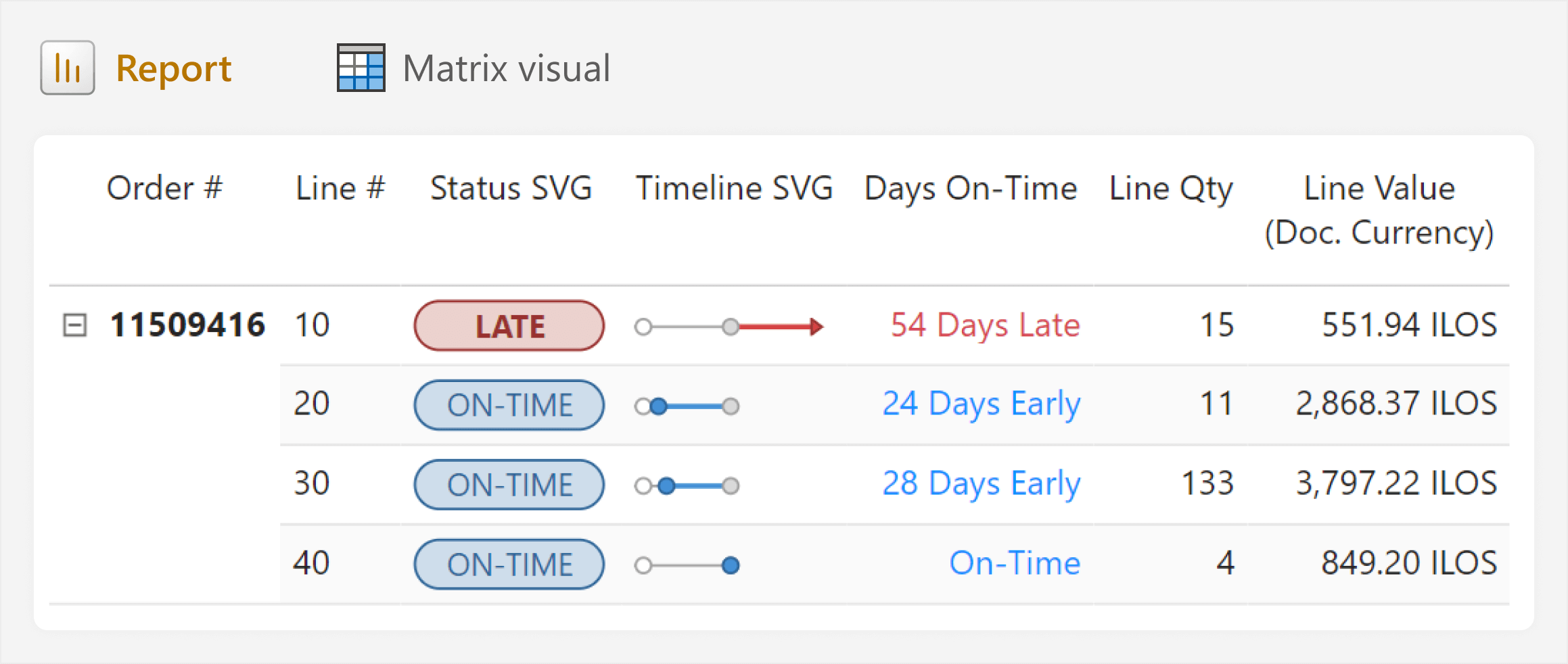This screenshot has height=664, width=1568.
Task: Click timeline end dot for line 40
Action: [x=731, y=565]
